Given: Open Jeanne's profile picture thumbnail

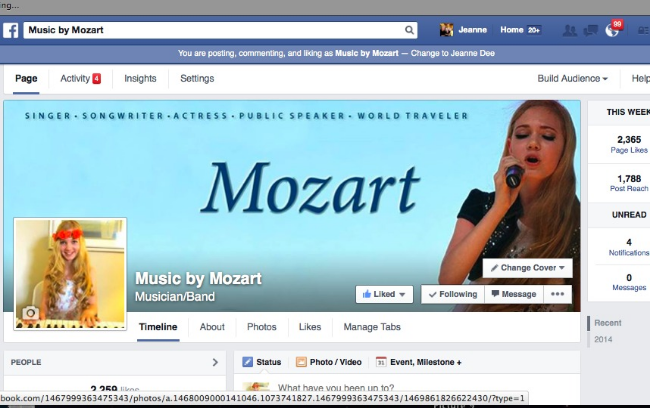Looking at the screenshot, I should coord(446,30).
